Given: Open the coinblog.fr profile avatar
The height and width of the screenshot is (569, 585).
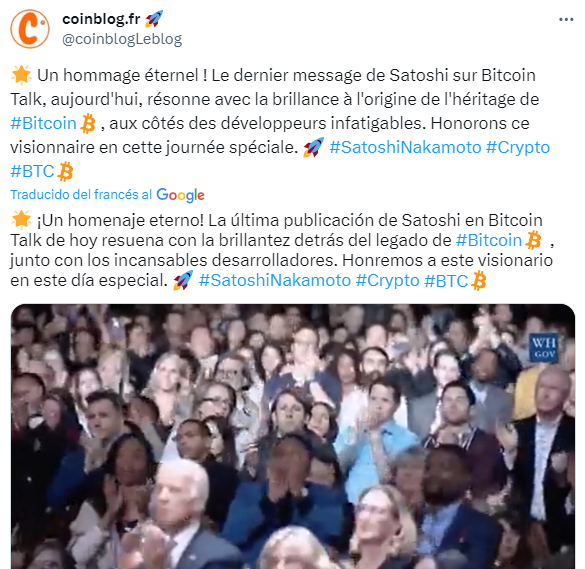Looking at the screenshot, I should (30, 29).
